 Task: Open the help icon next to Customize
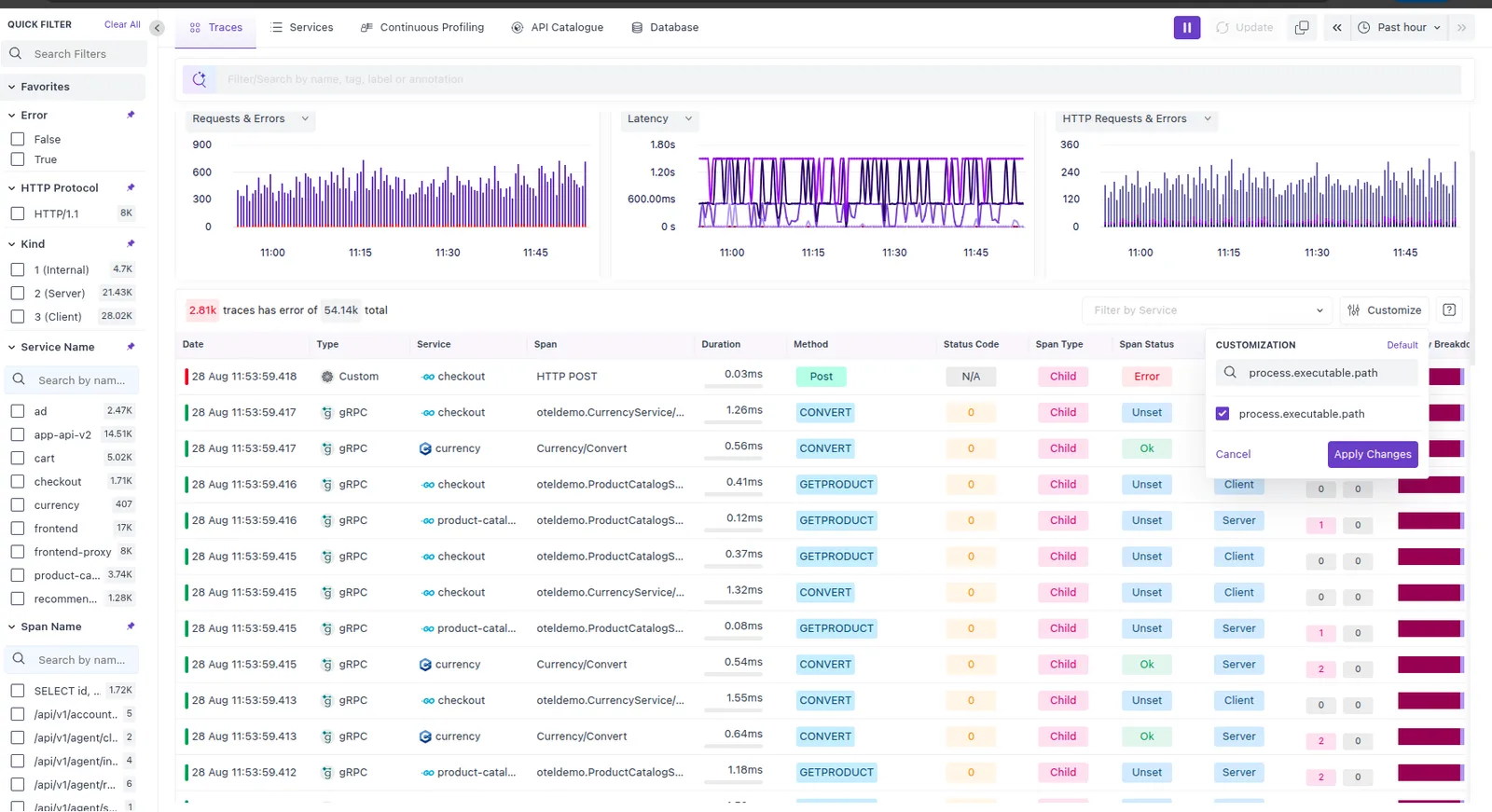pos(1449,310)
